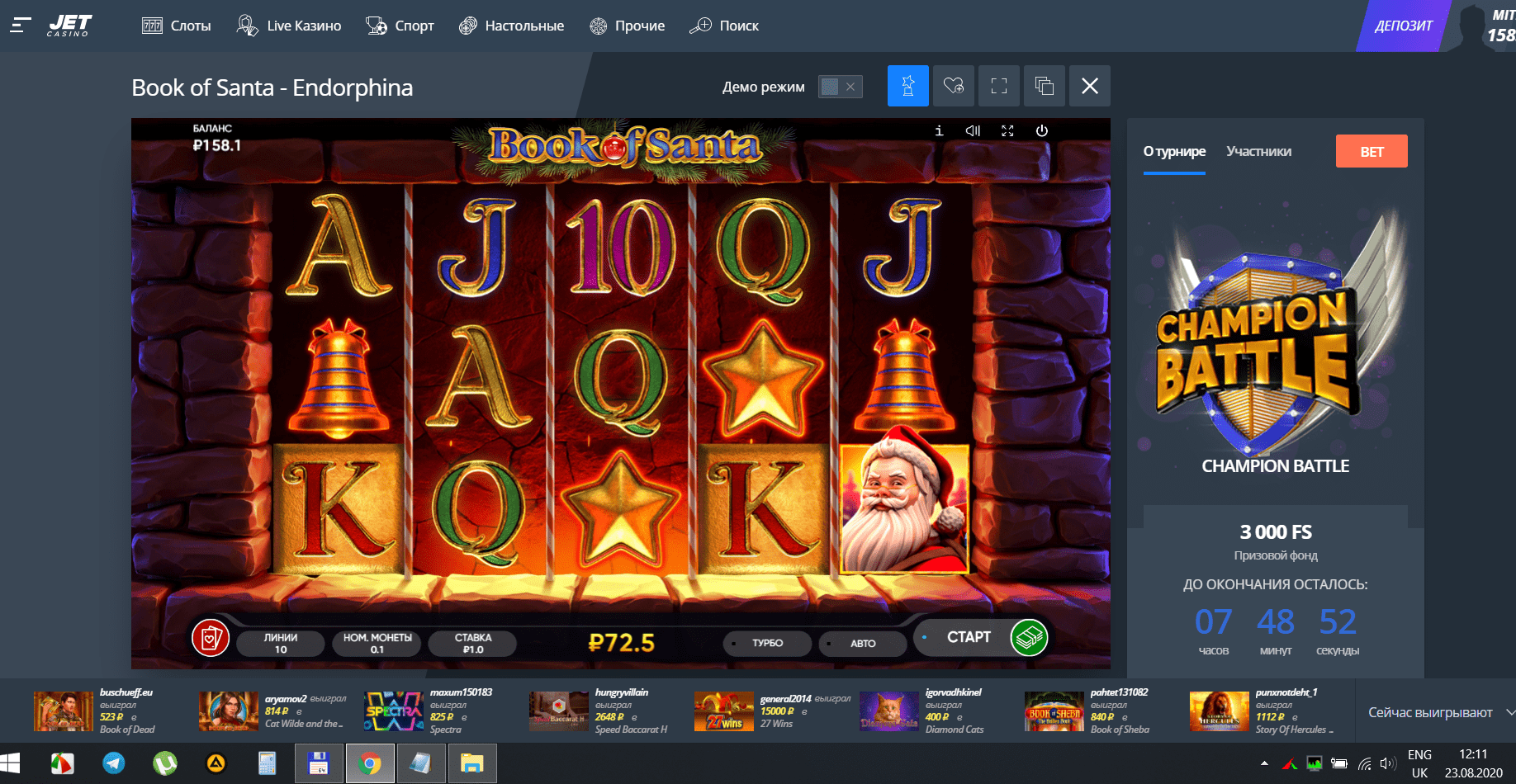Open the Champion Battle tournament banner
Viewport: 1516px width, 784px height.
click(1275, 338)
